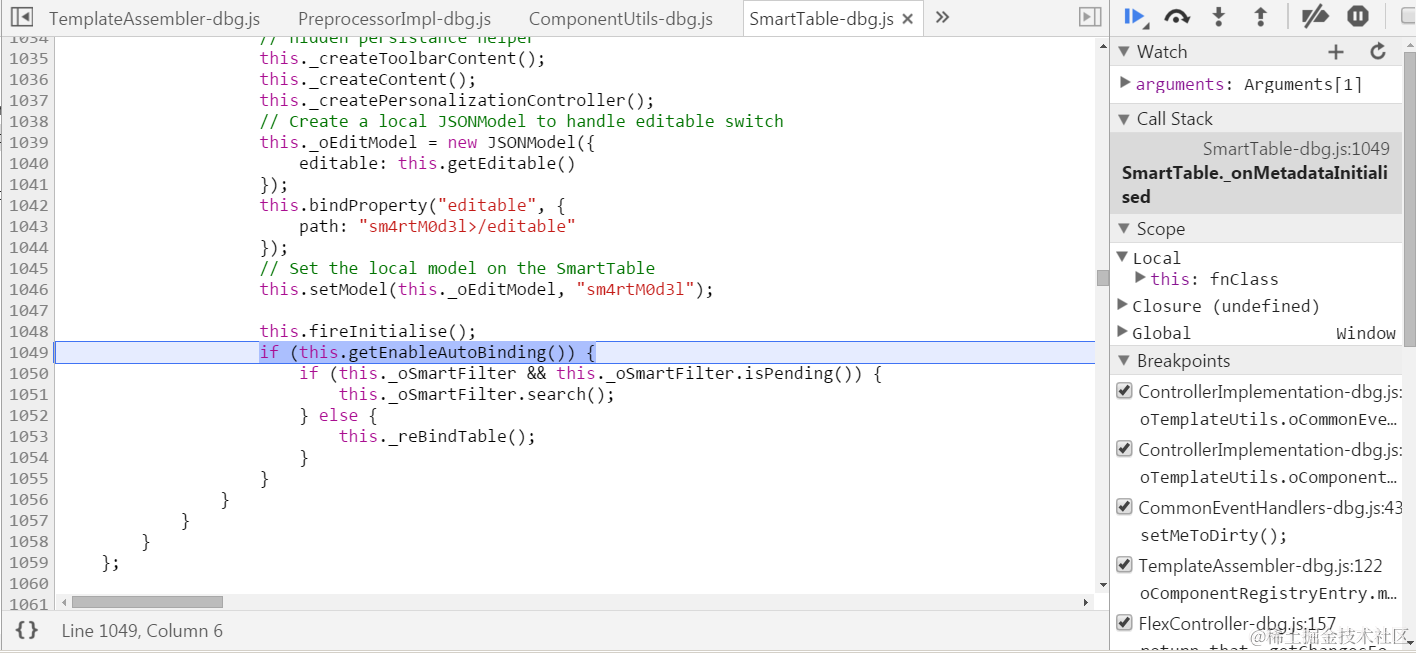Click the editor horizontal scrollbar left arrow
This screenshot has height=653, width=1416.
pyautogui.click(x=64, y=602)
